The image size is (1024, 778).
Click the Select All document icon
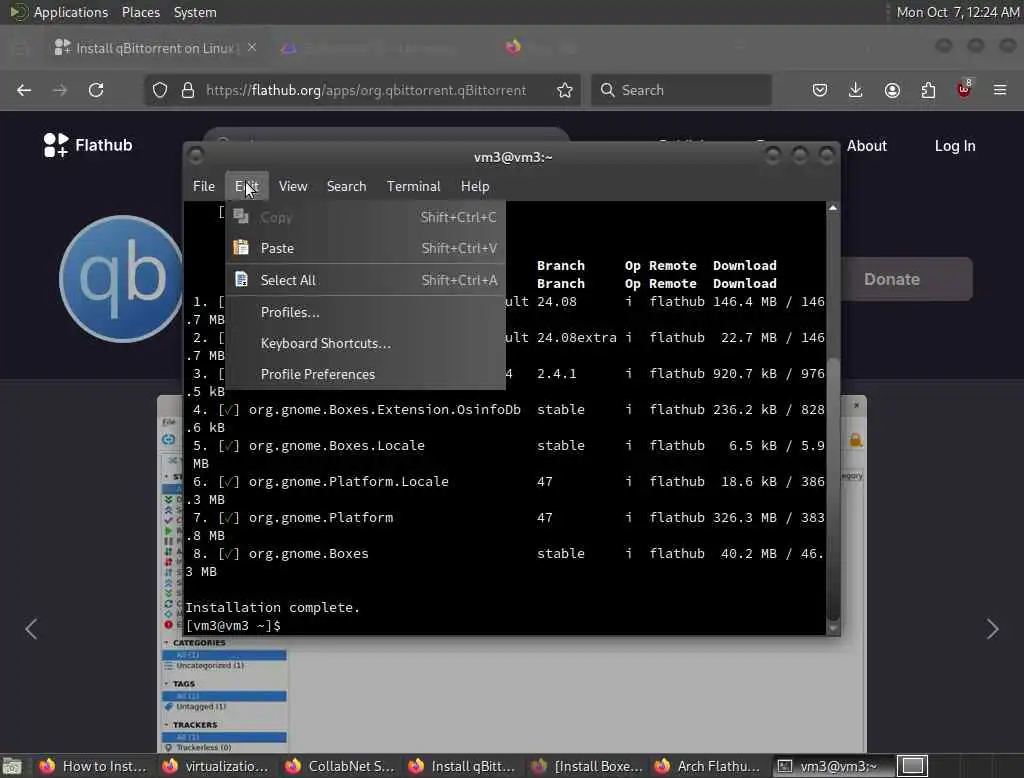241,280
